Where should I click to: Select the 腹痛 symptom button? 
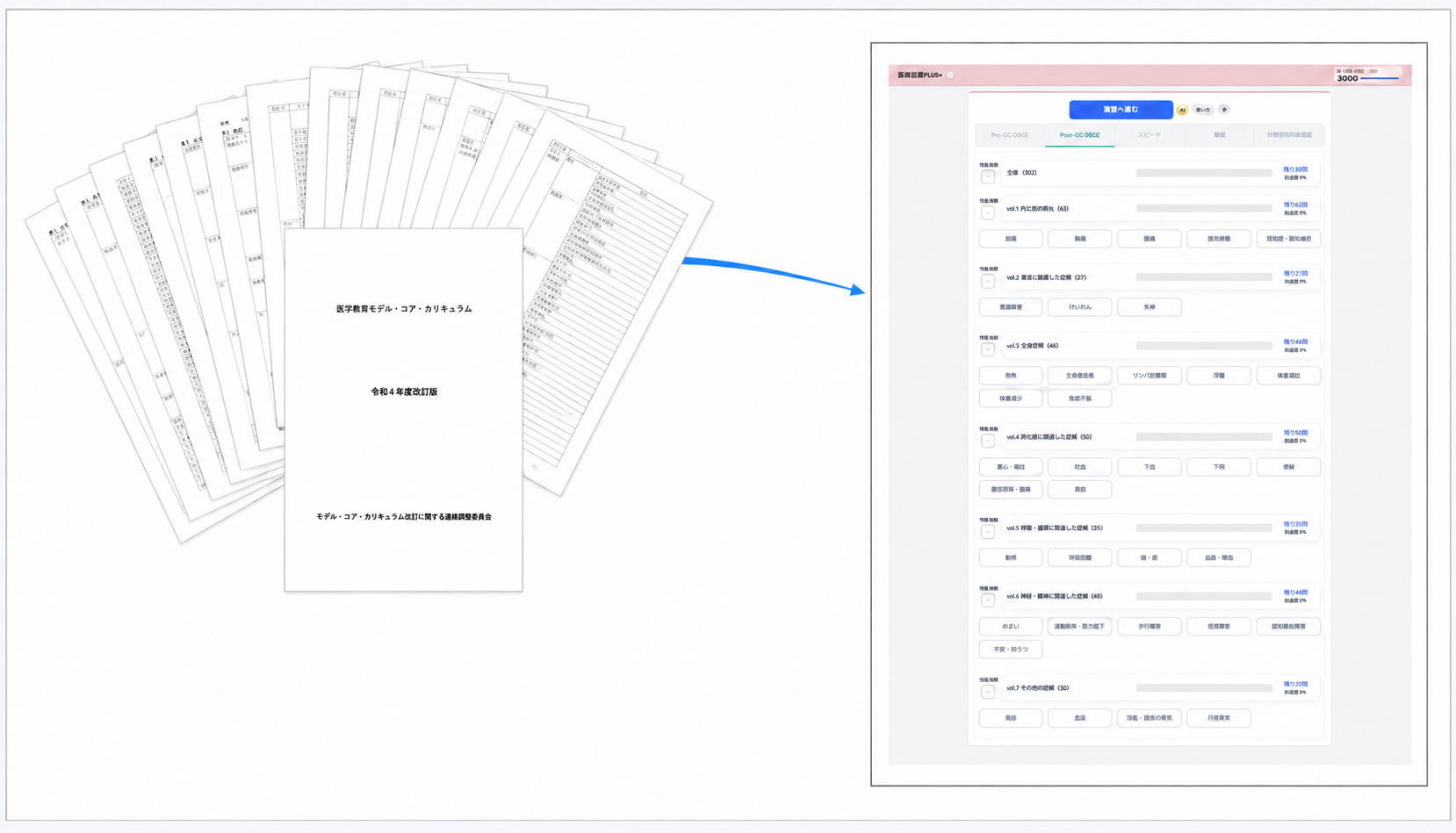coord(1150,239)
